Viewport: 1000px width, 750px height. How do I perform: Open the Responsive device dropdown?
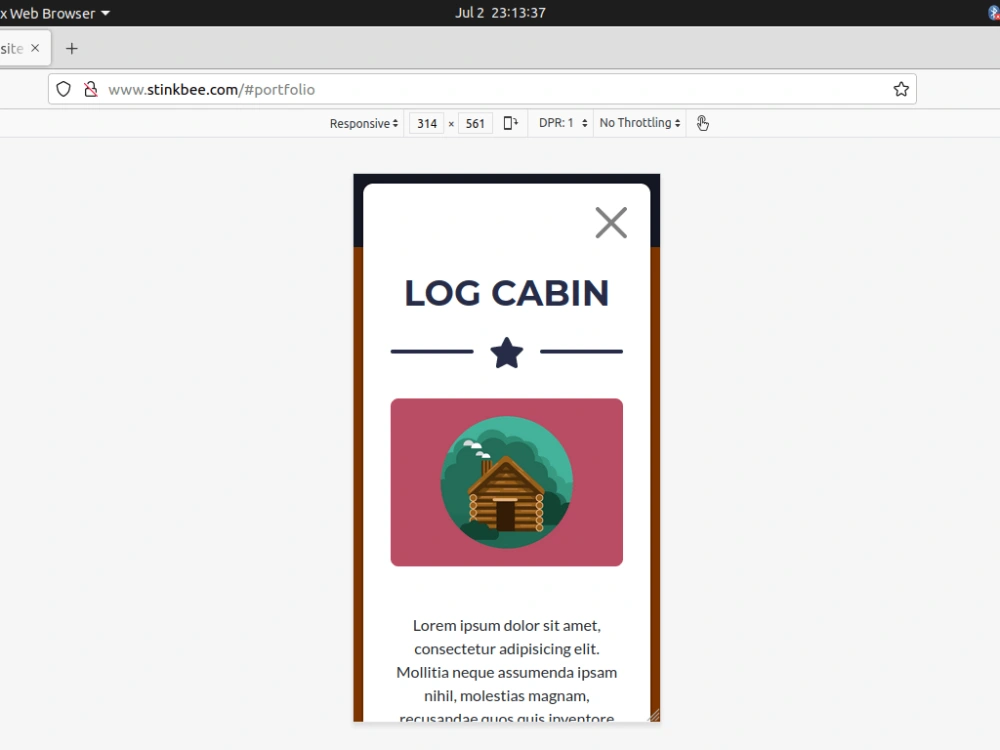pos(364,123)
